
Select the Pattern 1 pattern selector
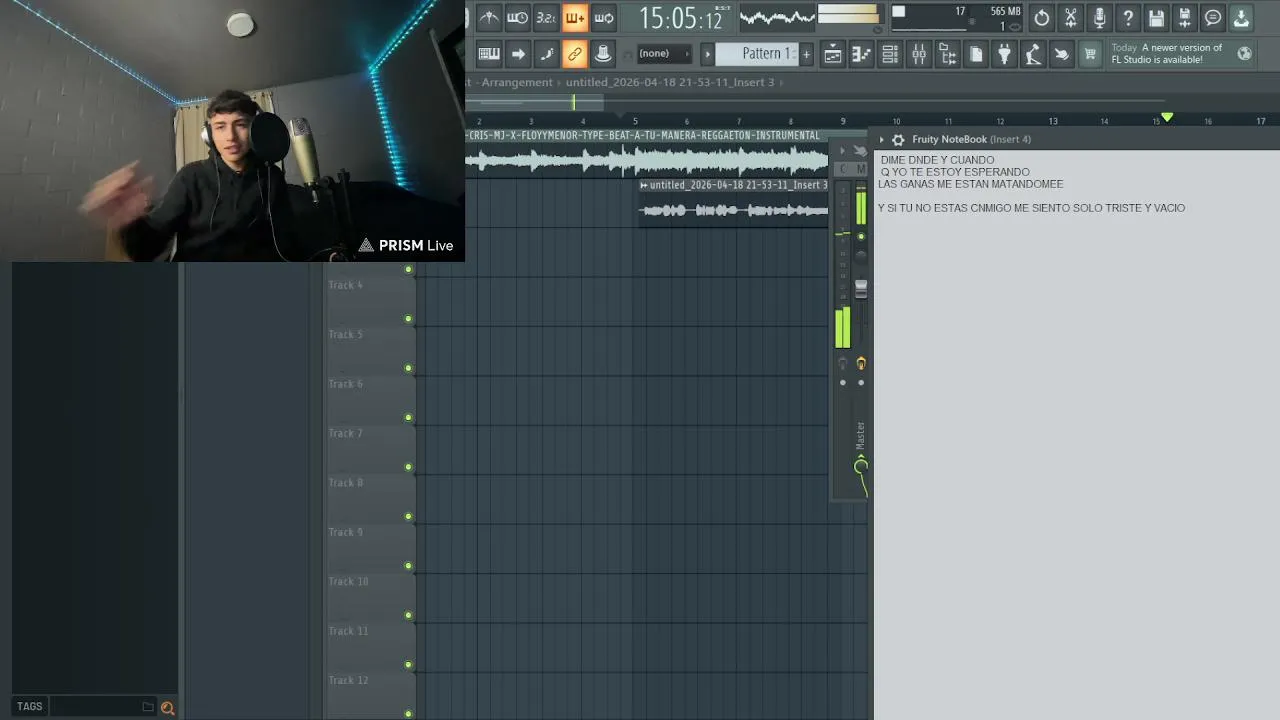coord(757,53)
